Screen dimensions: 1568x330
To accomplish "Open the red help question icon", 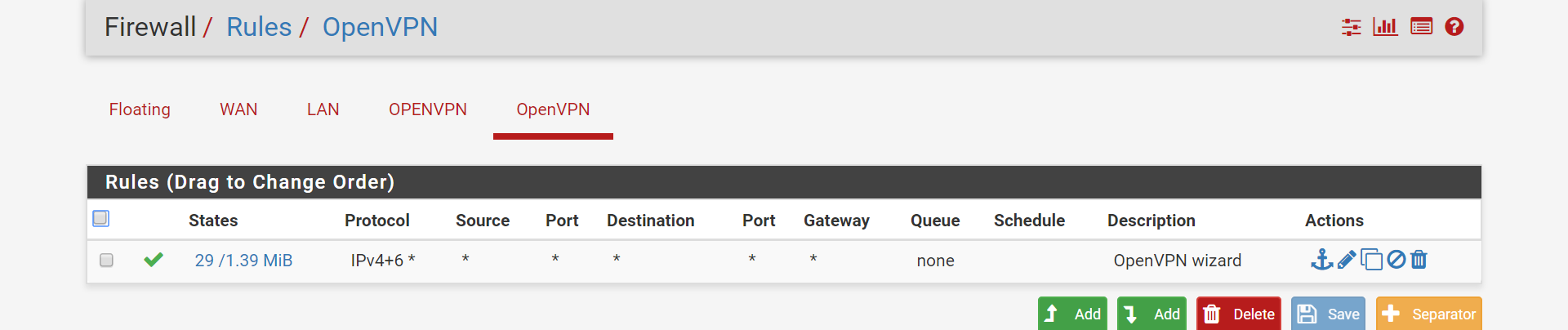I will [1454, 27].
